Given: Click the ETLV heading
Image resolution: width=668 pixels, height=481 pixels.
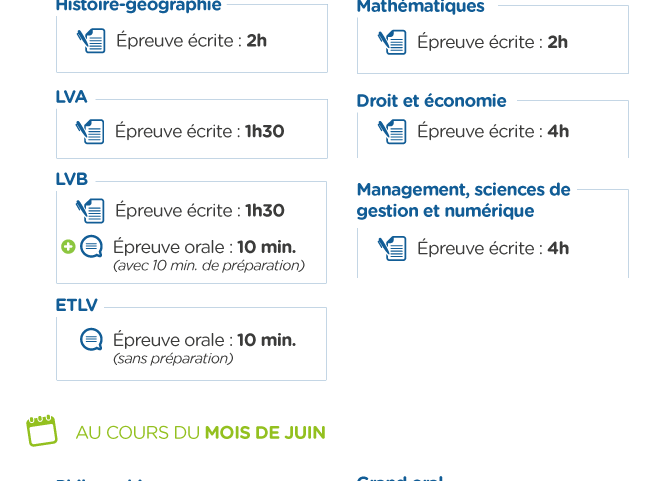Looking at the screenshot, I should coord(77,305).
